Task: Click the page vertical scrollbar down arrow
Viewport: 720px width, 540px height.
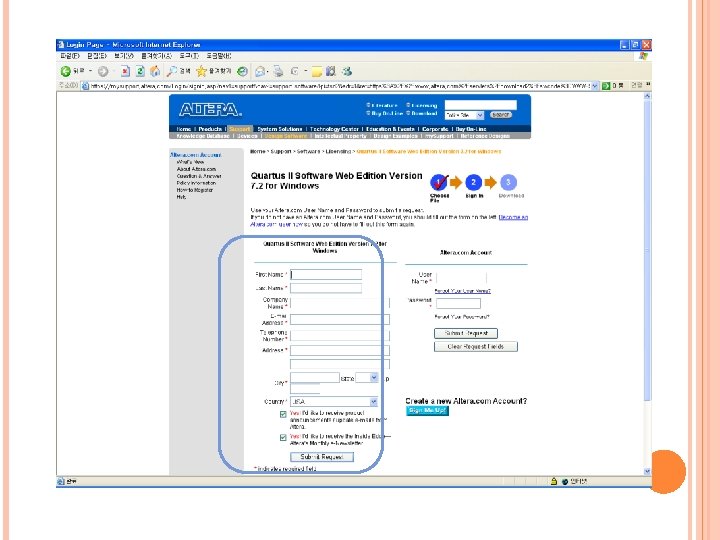Action: tap(647, 471)
